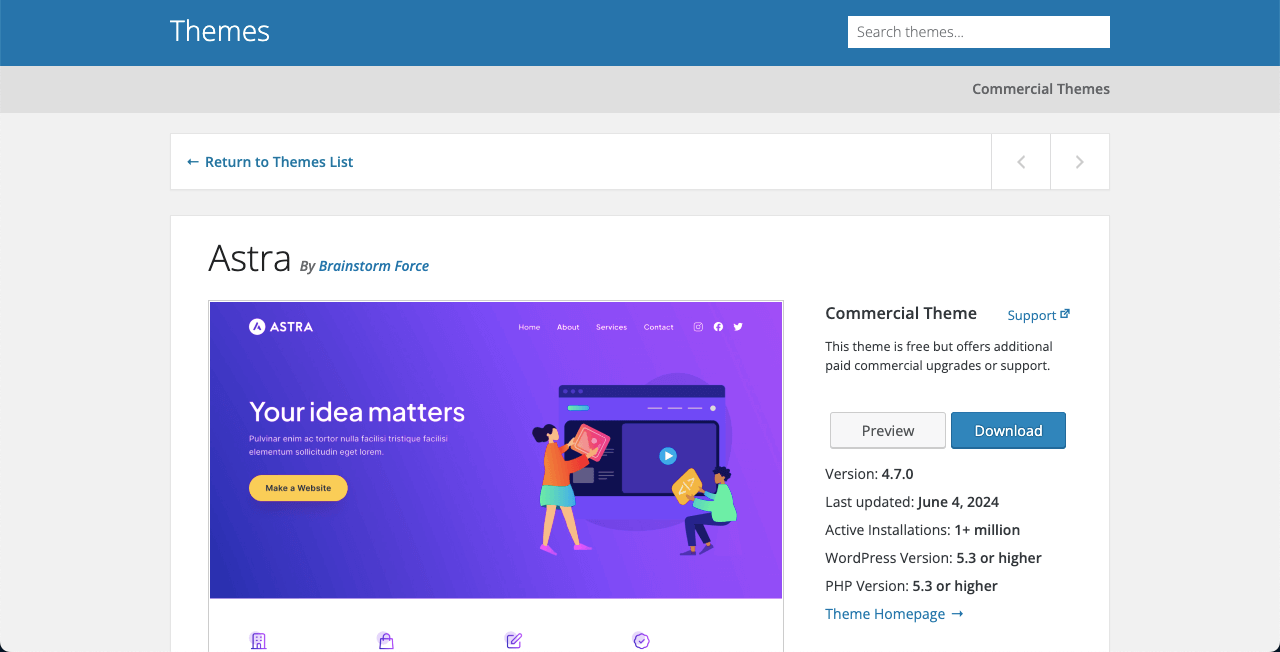Click Home in preview navigation
Viewport: 1280px width, 652px height.
pyautogui.click(x=529, y=327)
